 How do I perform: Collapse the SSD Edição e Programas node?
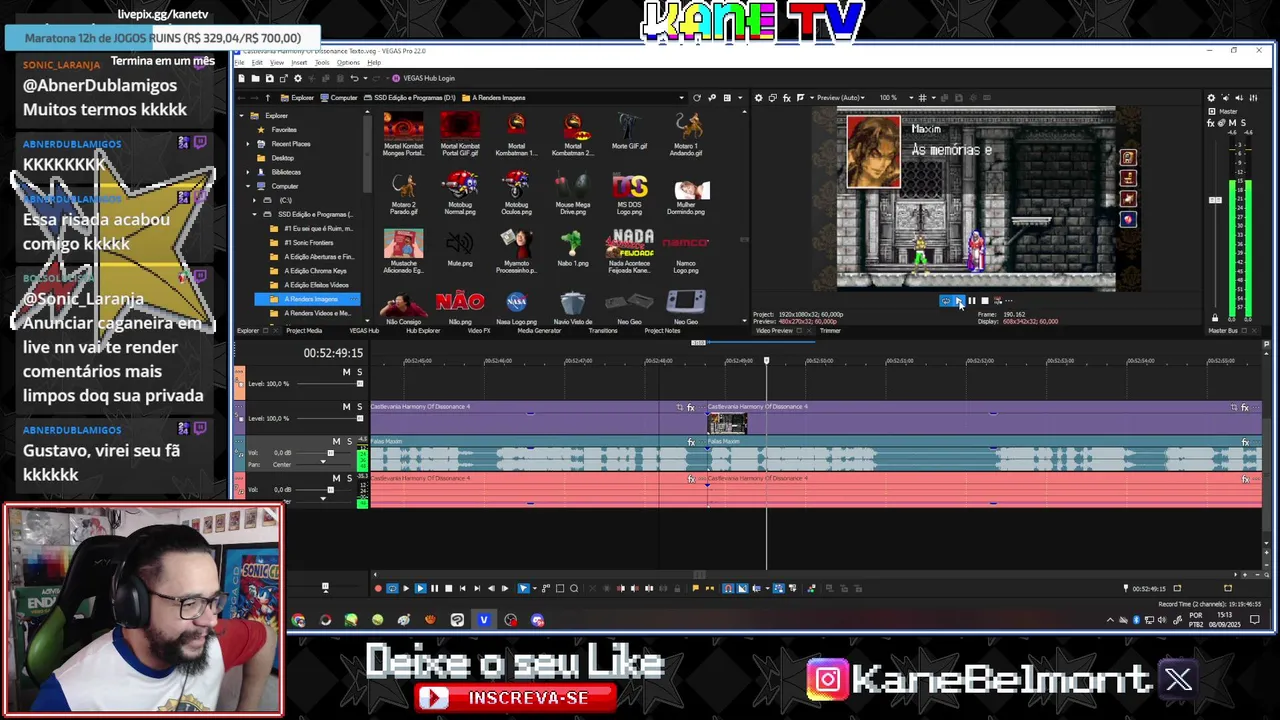pos(255,214)
